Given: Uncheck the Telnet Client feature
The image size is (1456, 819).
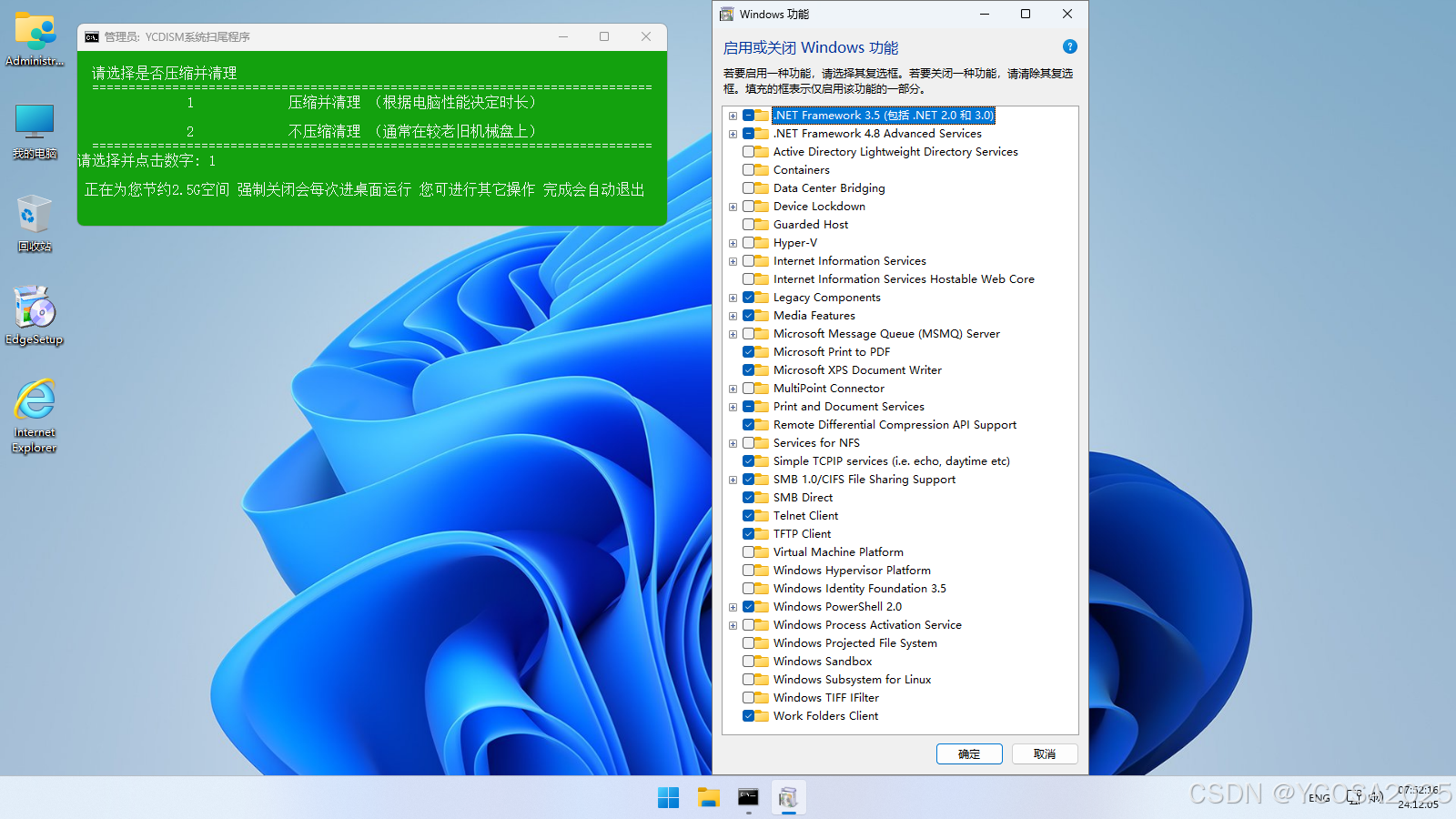Looking at the screenshot, I should click(x=748, y=516).
